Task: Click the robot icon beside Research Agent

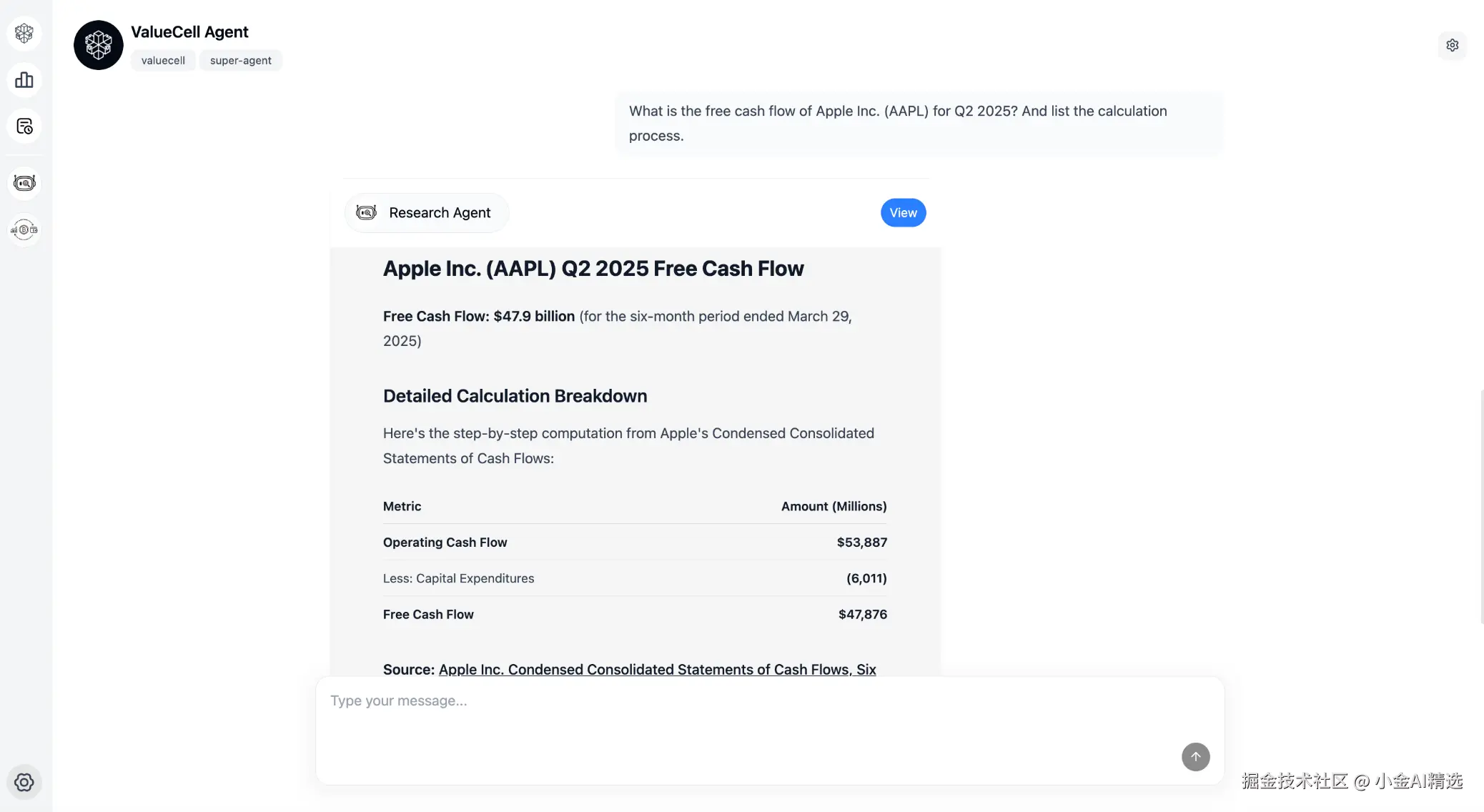Action: click(366, 212)
